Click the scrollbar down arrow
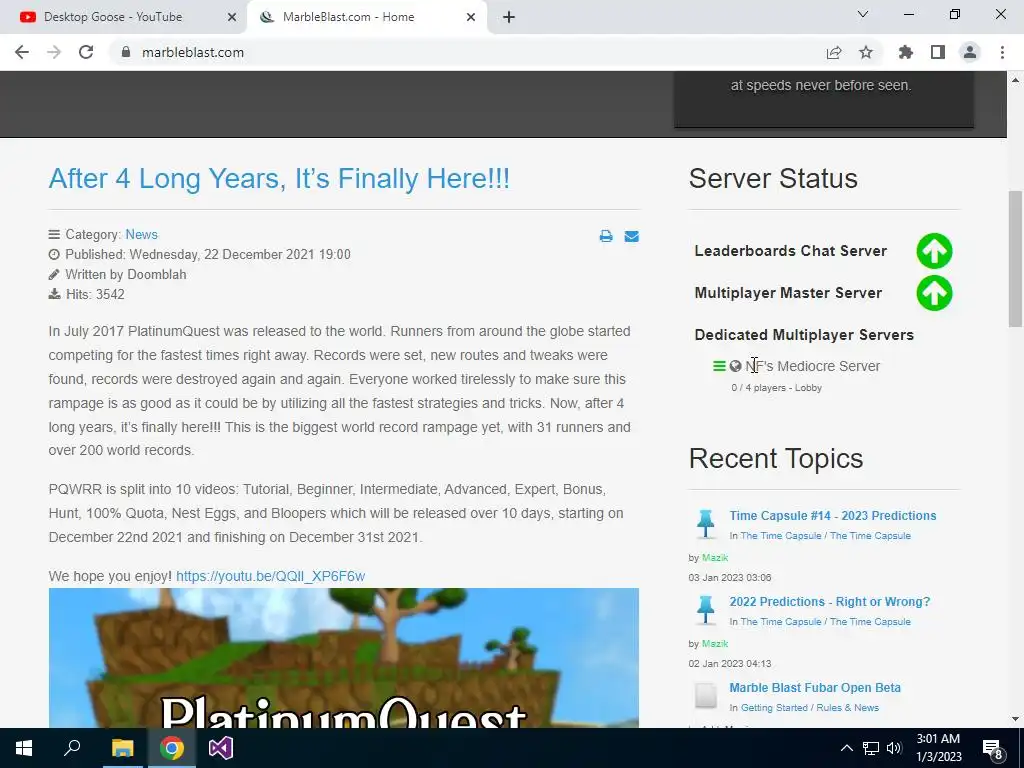Image resolution: width=1024 pixels, height=768 pixels. (1015, 719)
